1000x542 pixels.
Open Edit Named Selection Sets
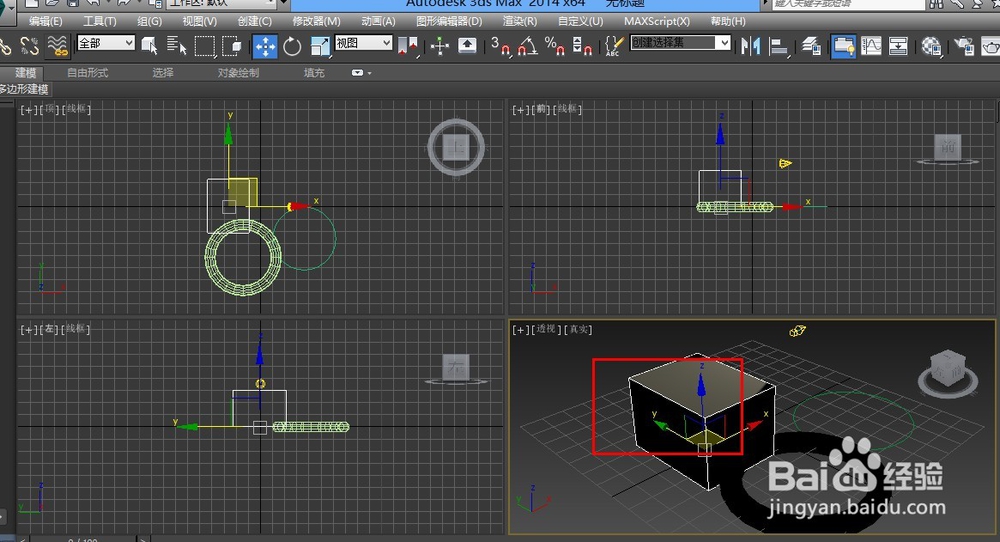pos(613,46)
